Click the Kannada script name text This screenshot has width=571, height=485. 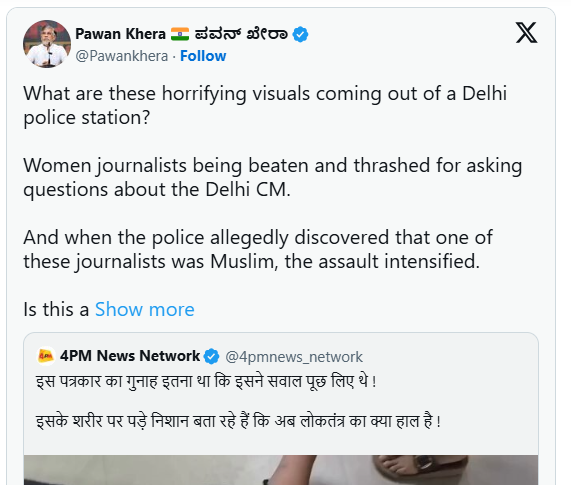tap(241, 34)
